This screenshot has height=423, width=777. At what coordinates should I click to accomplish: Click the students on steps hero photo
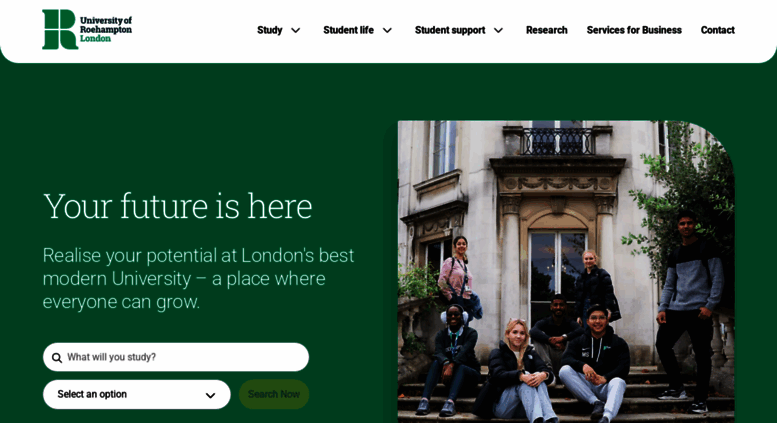point(566,271)
